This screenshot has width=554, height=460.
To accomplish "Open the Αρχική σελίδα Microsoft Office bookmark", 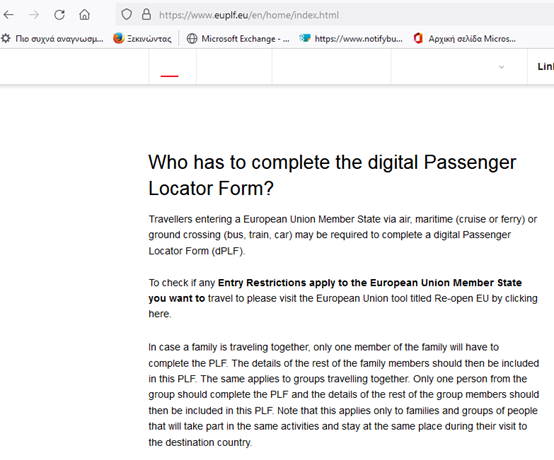I will (x=465, y=39).
